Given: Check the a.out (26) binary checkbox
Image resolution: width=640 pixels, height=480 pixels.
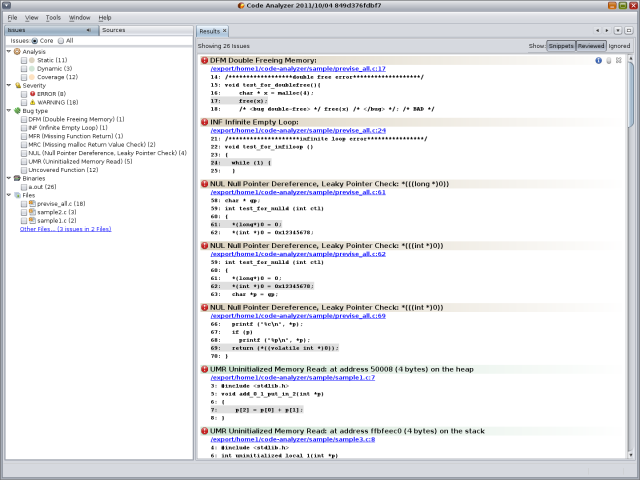Looking at the screenshot, I should tap(24, 187).
